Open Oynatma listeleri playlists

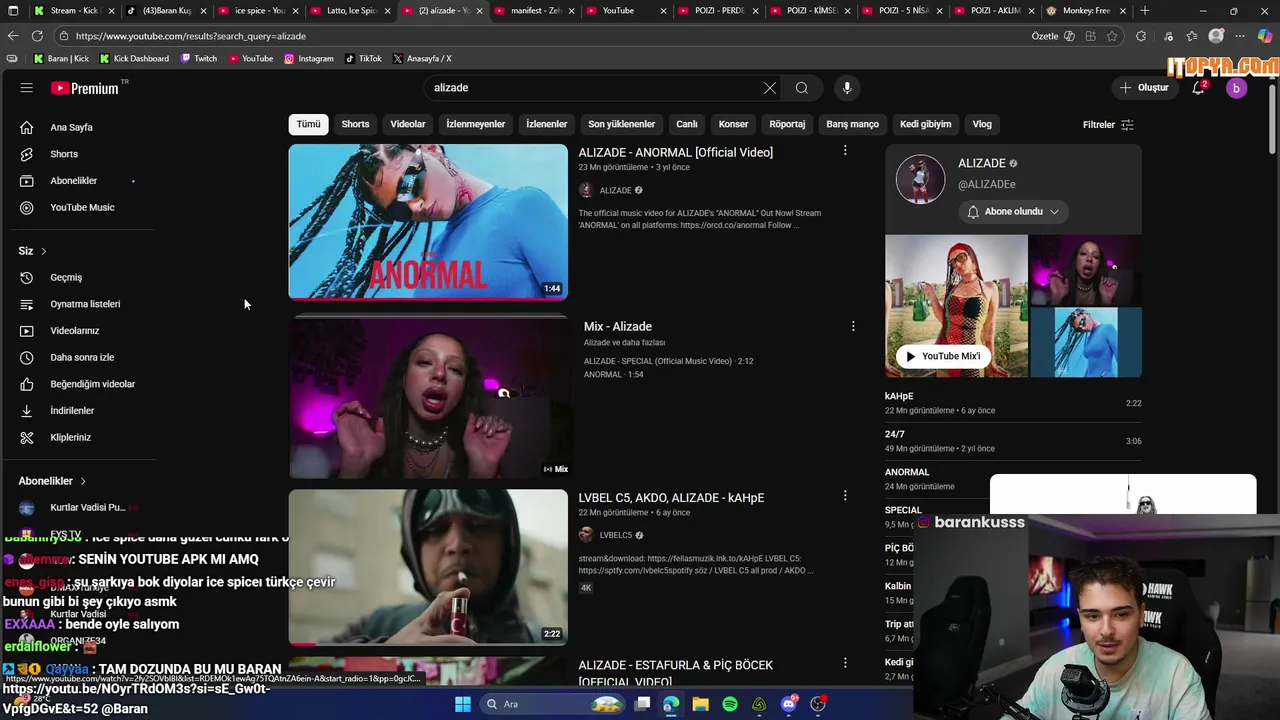pos(85,304)
